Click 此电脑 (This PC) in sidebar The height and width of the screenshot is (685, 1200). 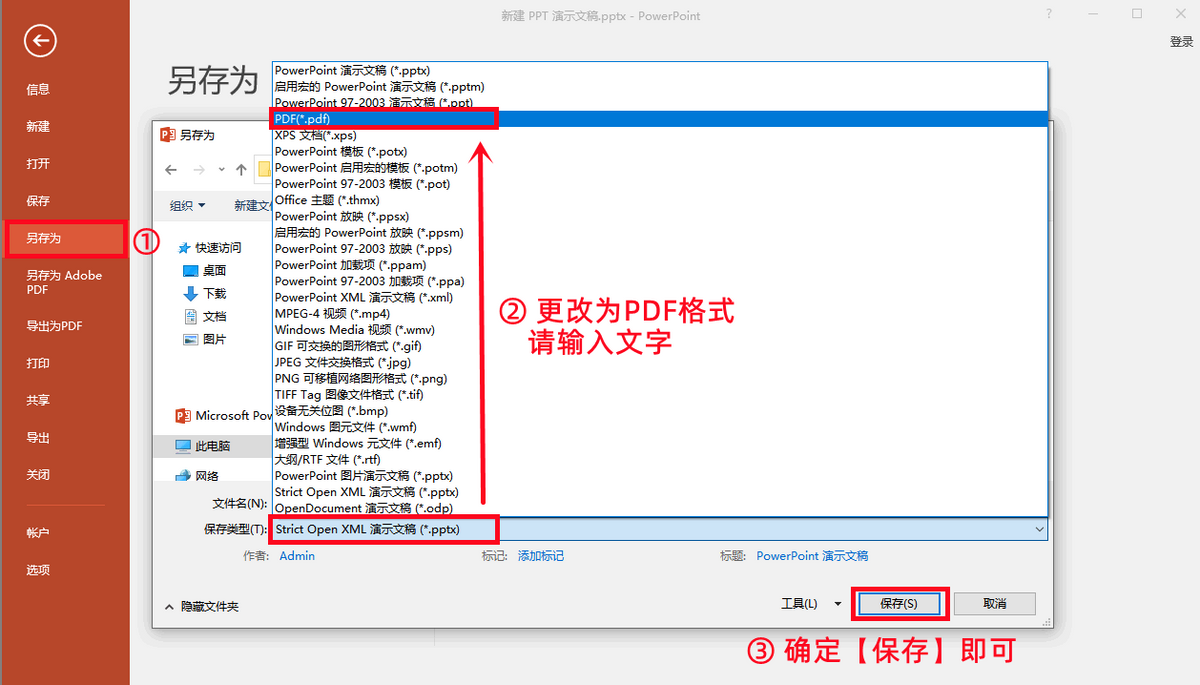(212, 446)
